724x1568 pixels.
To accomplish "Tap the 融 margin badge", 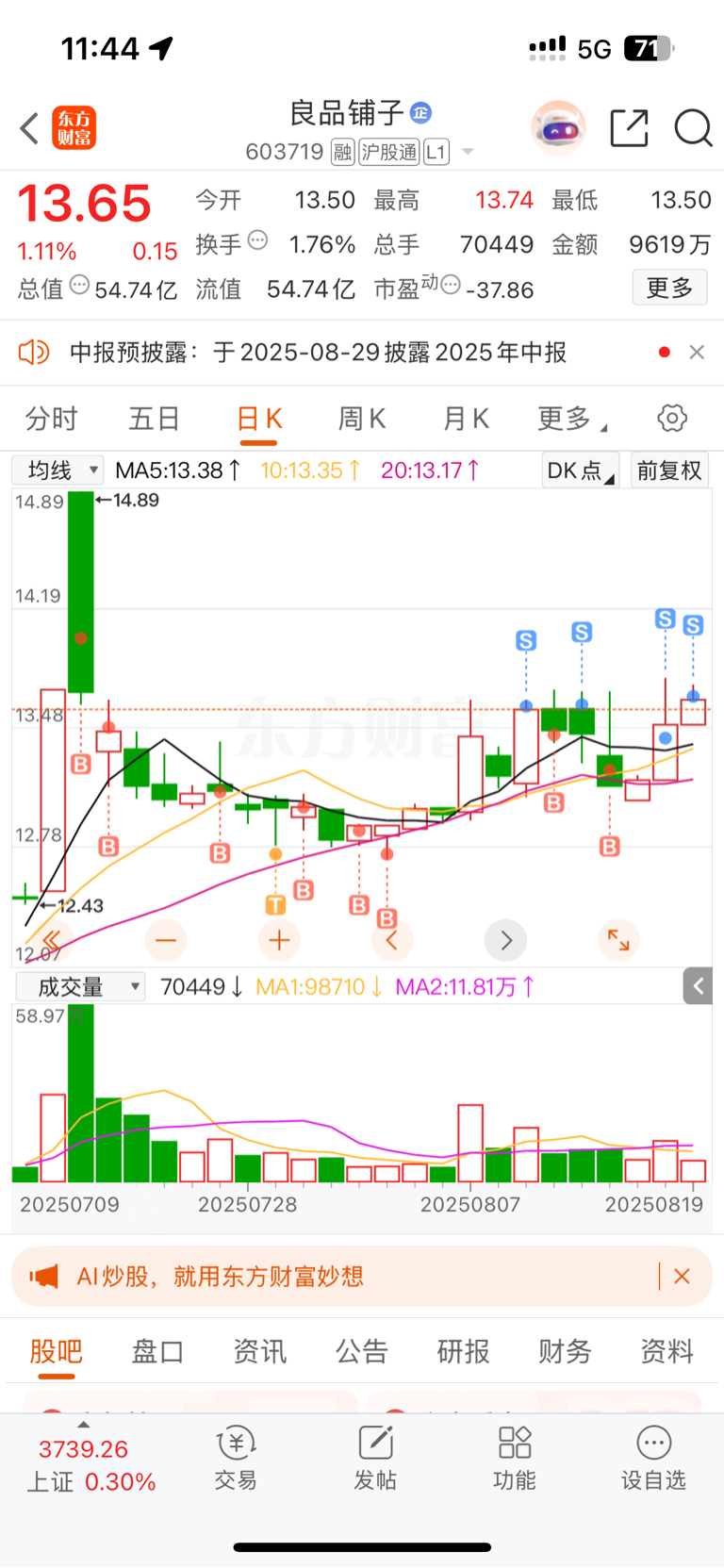I will (343, 152).
